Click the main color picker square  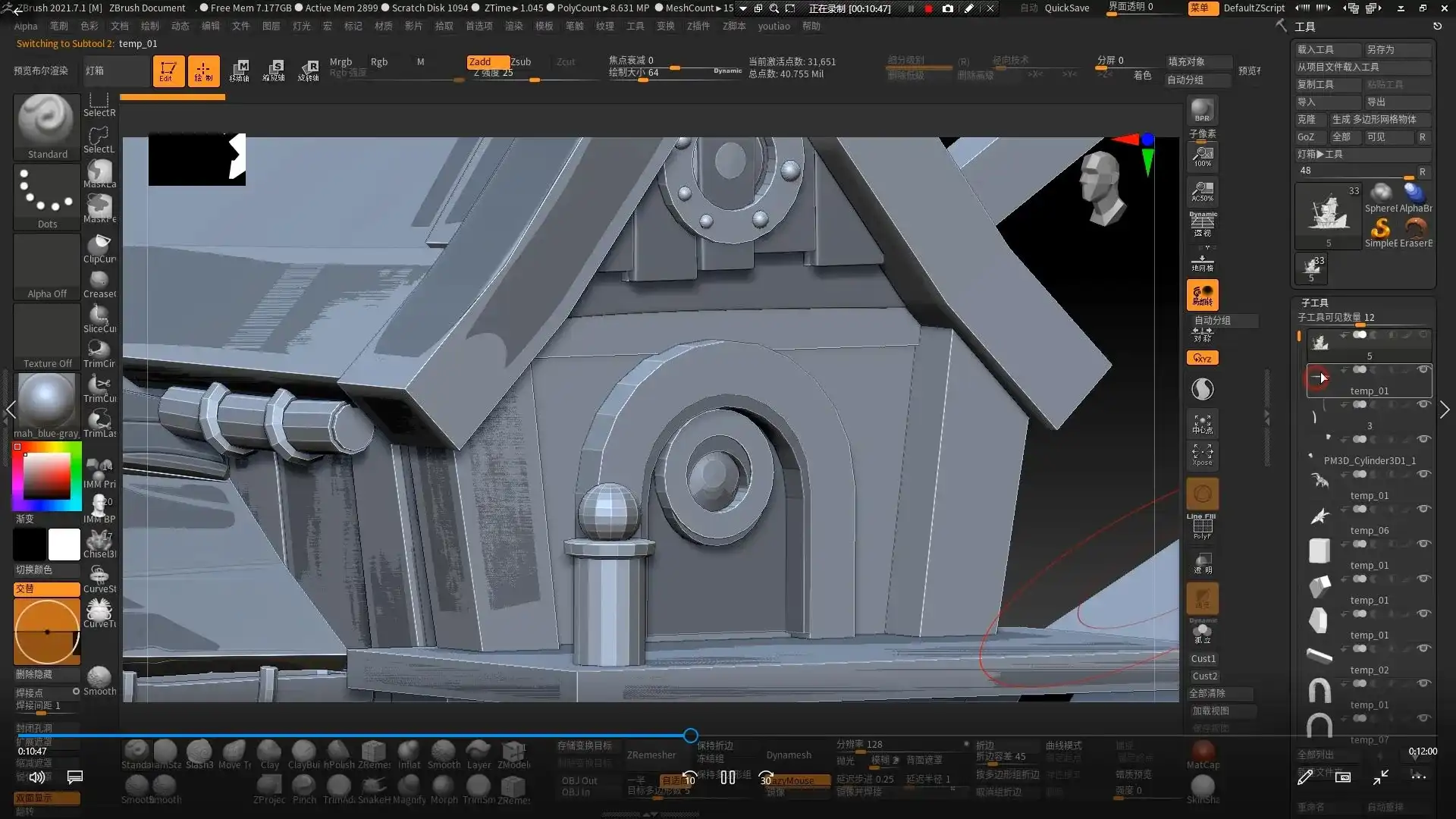(x=47, y=478)
